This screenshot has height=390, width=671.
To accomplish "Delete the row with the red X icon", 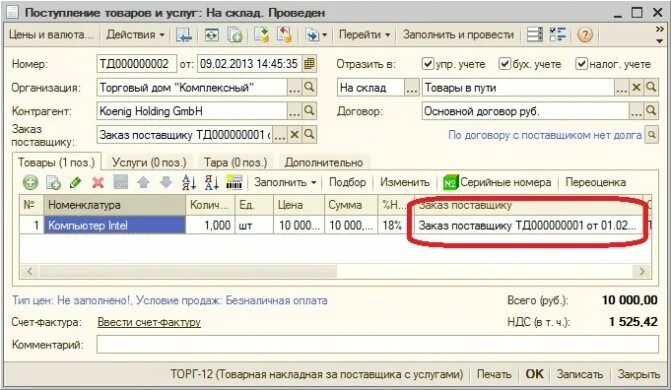I will (x=98, y=183).
